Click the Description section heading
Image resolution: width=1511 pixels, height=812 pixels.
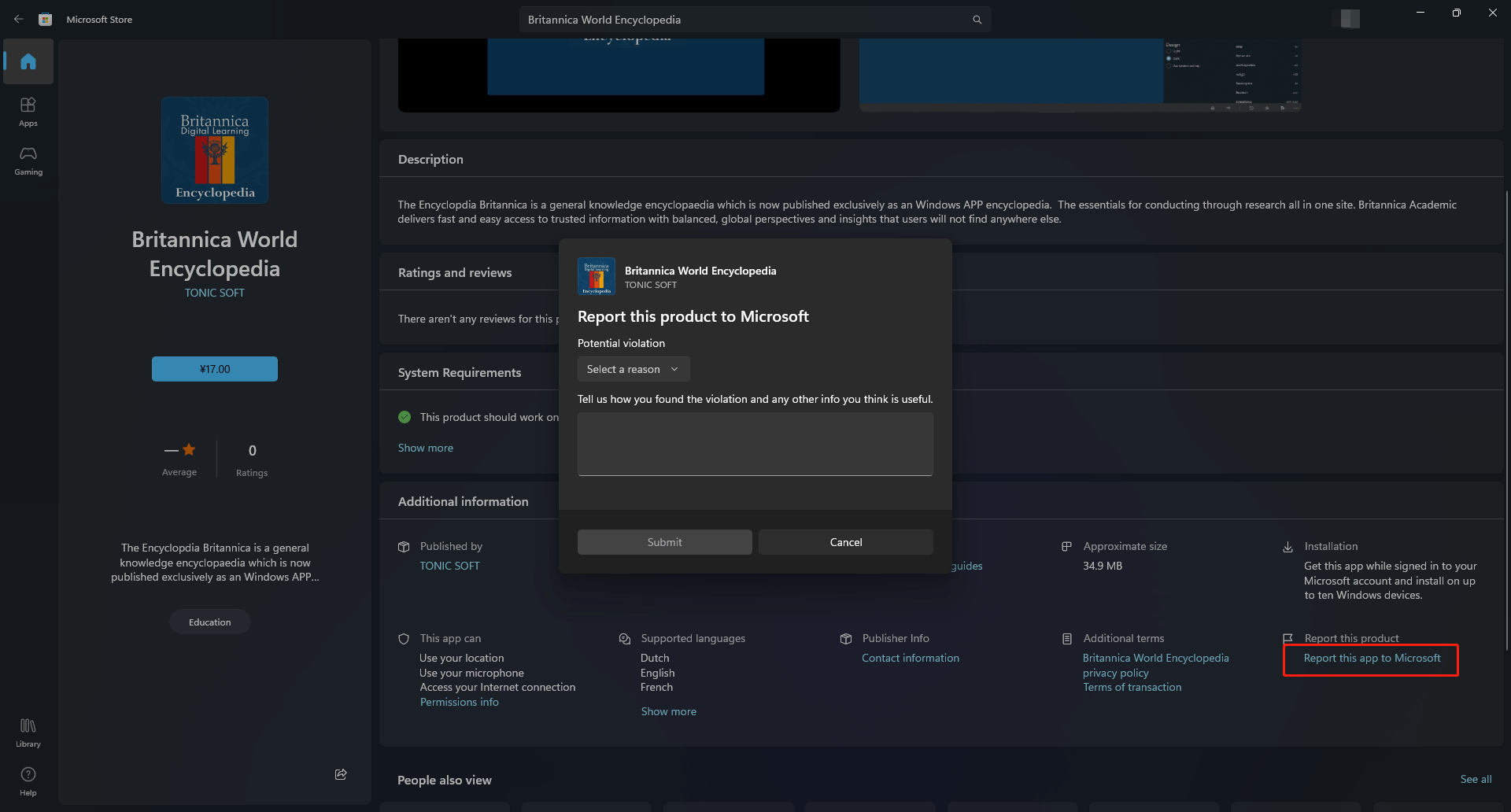click(x=430, y=159)
